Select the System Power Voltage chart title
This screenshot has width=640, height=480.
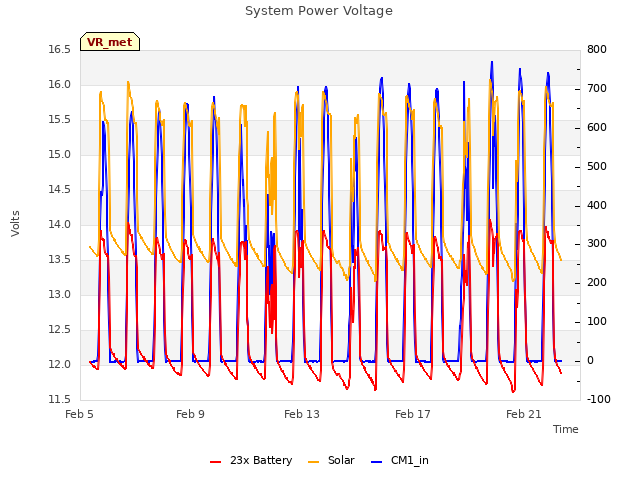click(319, 11)
